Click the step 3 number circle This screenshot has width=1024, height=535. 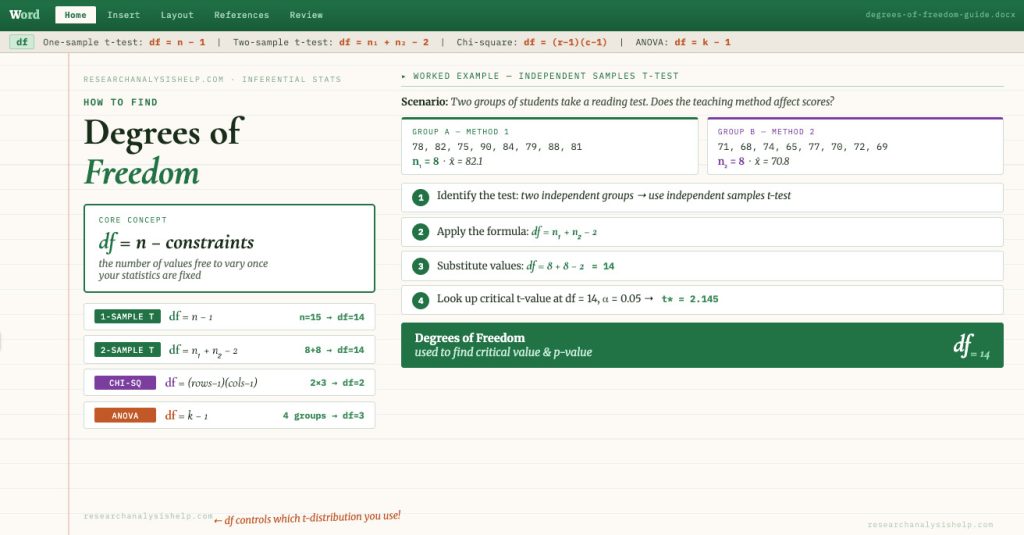click(x=421, y=266)
